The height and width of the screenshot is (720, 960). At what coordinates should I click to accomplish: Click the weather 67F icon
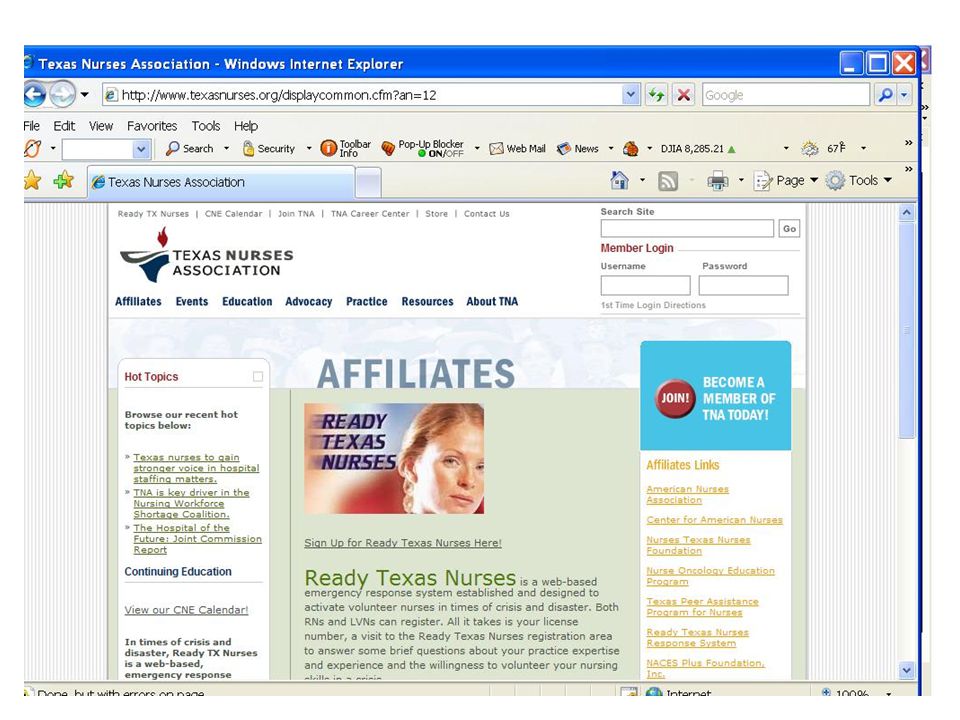pos(823,148)
